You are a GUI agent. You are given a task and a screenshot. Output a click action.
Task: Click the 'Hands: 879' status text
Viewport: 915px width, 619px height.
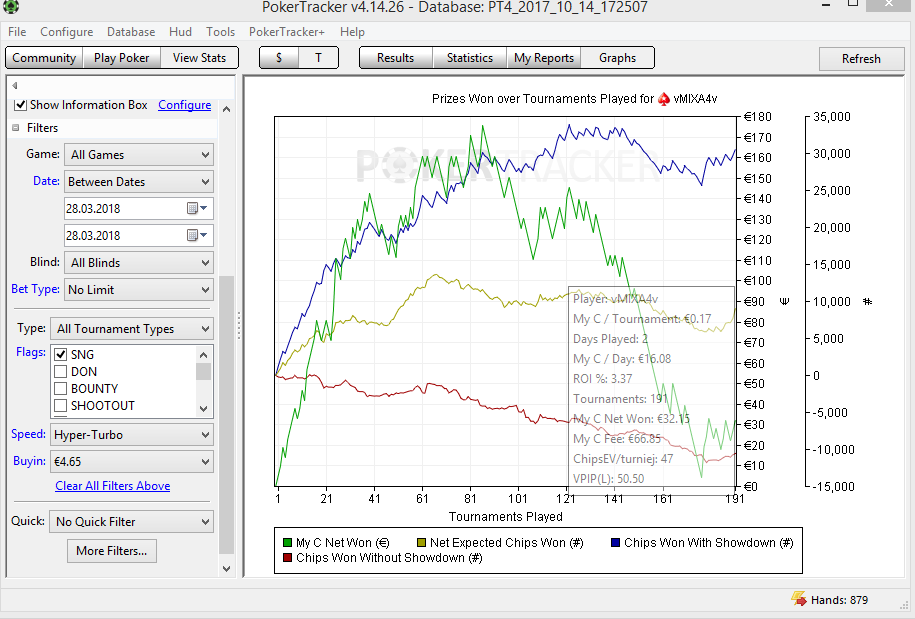(839, 600)
